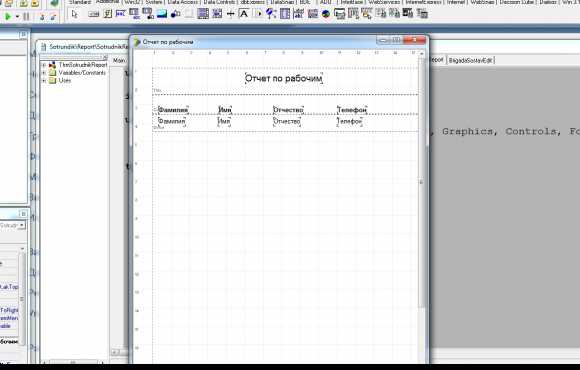Click the report form vertical scrollbar
The height and width of the screenshot is (370, 580).
click(422, 181)
